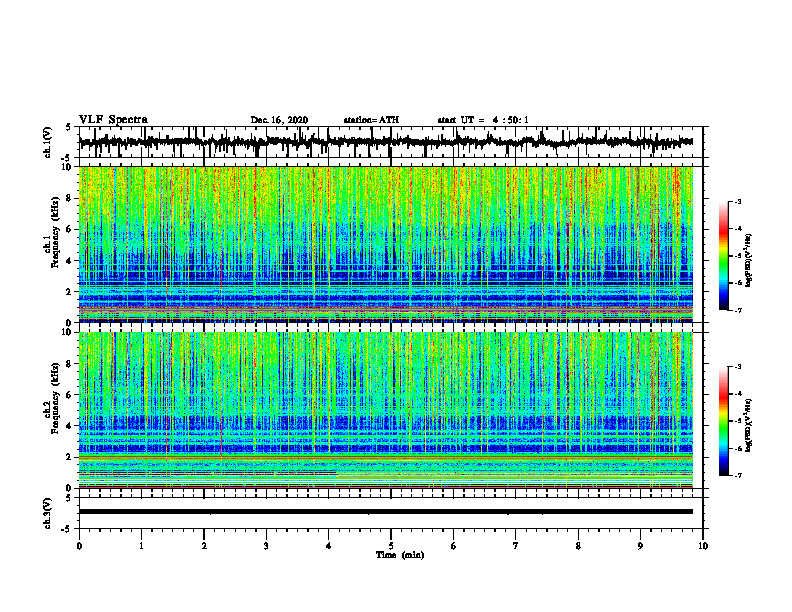Click the '-3' label on ch.1 color scale

(737, 201)
